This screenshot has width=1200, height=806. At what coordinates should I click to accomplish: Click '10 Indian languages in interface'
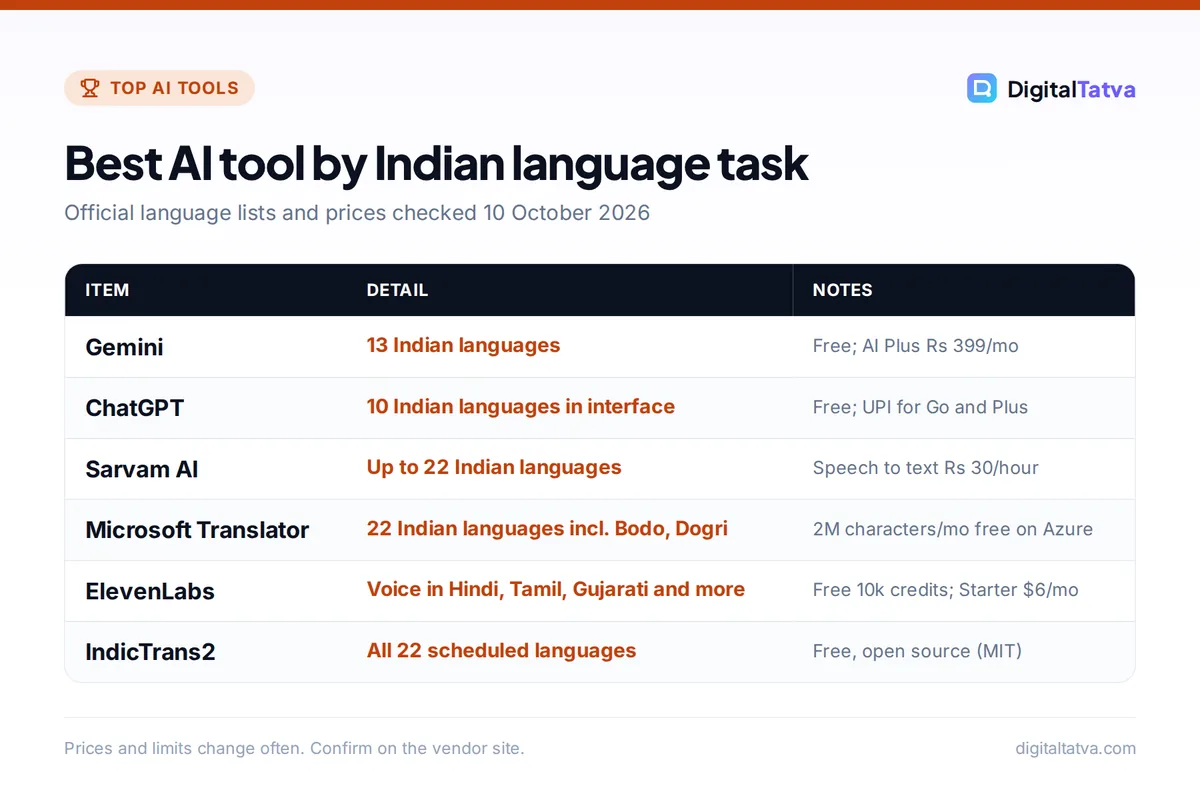[x=520, y=407]
